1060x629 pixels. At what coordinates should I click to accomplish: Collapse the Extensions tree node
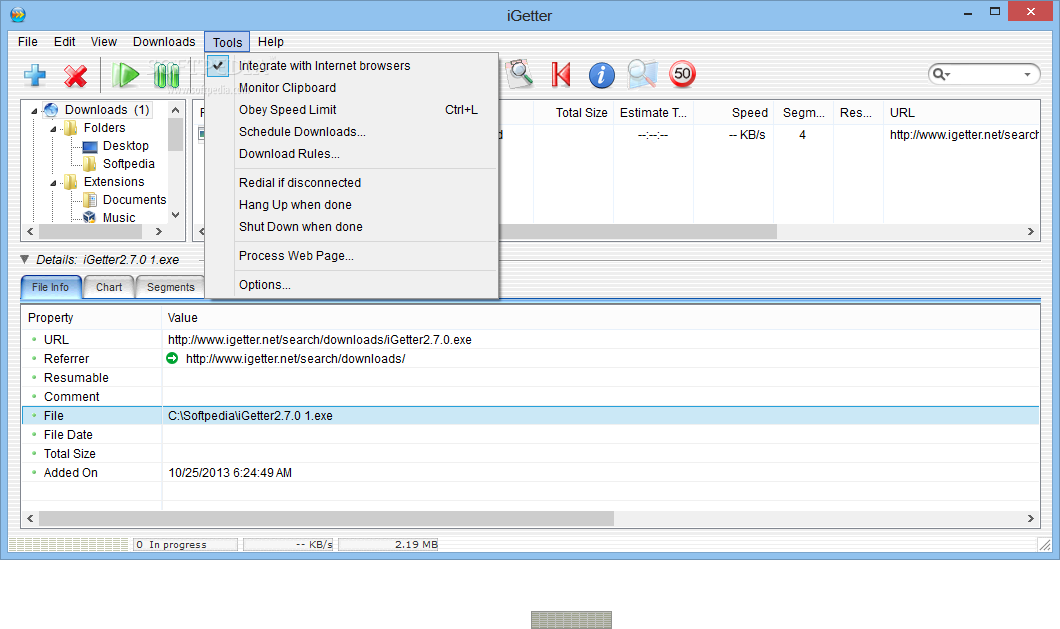click(x=53, y=183)
